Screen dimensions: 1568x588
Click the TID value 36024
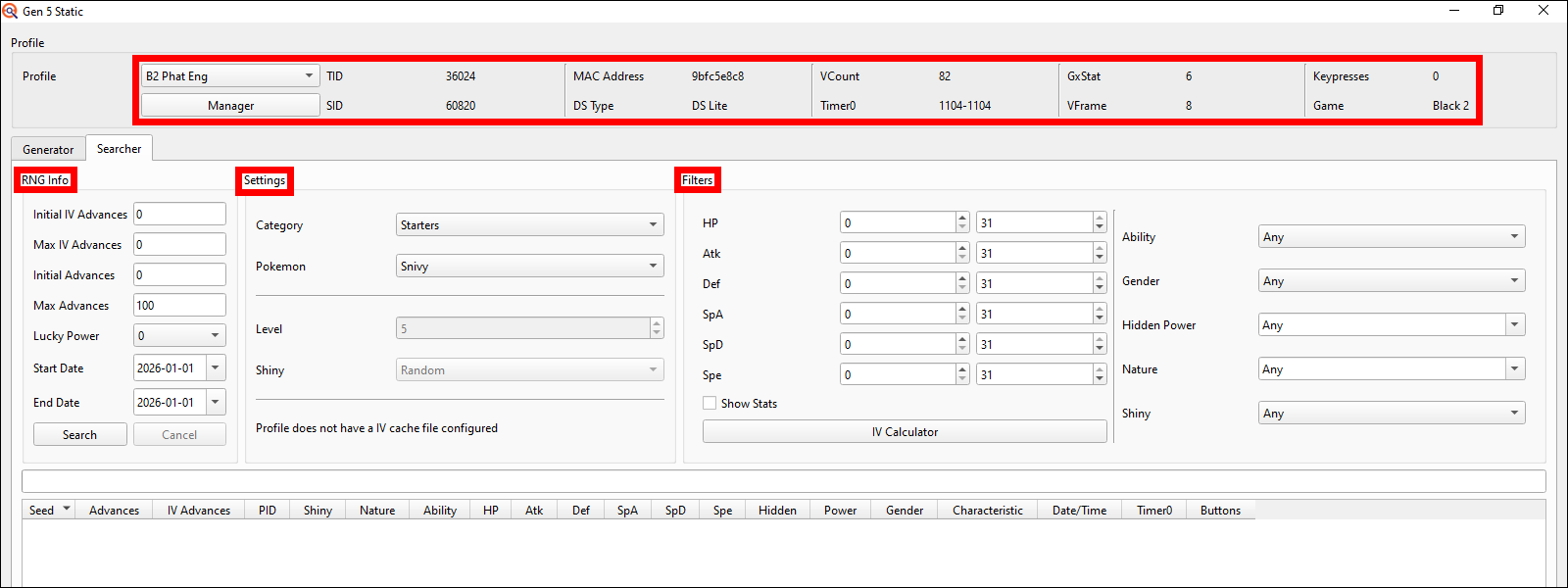click(x=461, y=75)
